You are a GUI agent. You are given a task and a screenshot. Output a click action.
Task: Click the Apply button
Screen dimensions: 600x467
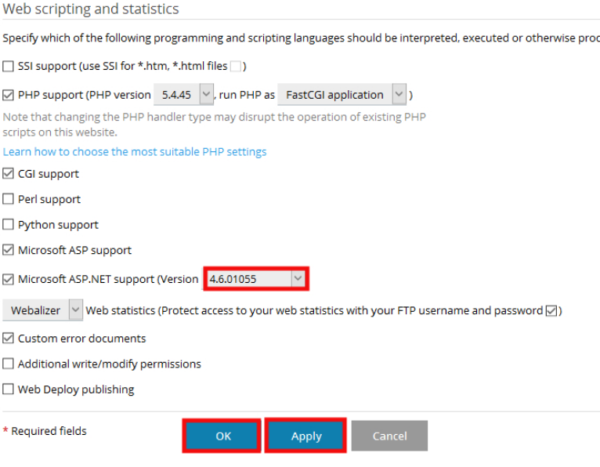pyautogui.click(x=305, y=436)
